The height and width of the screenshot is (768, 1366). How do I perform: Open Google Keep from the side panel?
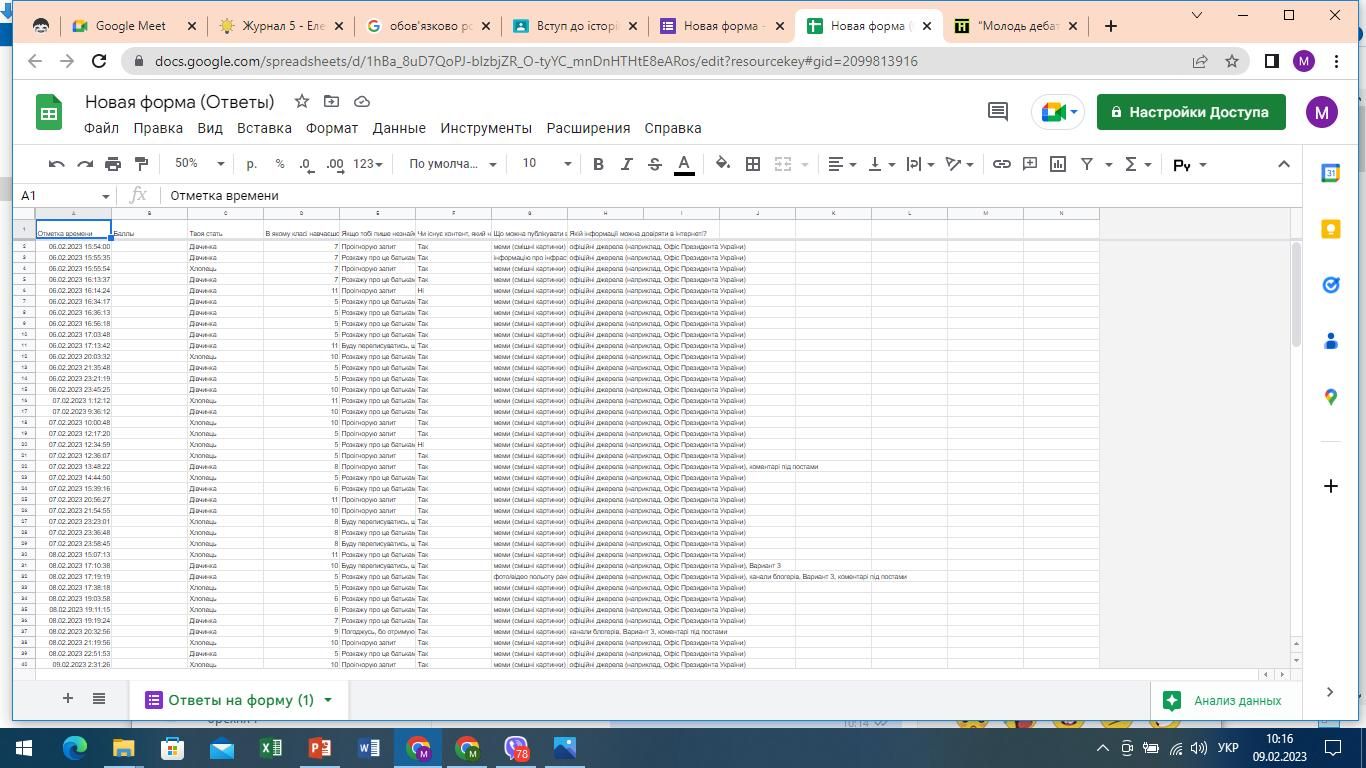coord(1330,229)
